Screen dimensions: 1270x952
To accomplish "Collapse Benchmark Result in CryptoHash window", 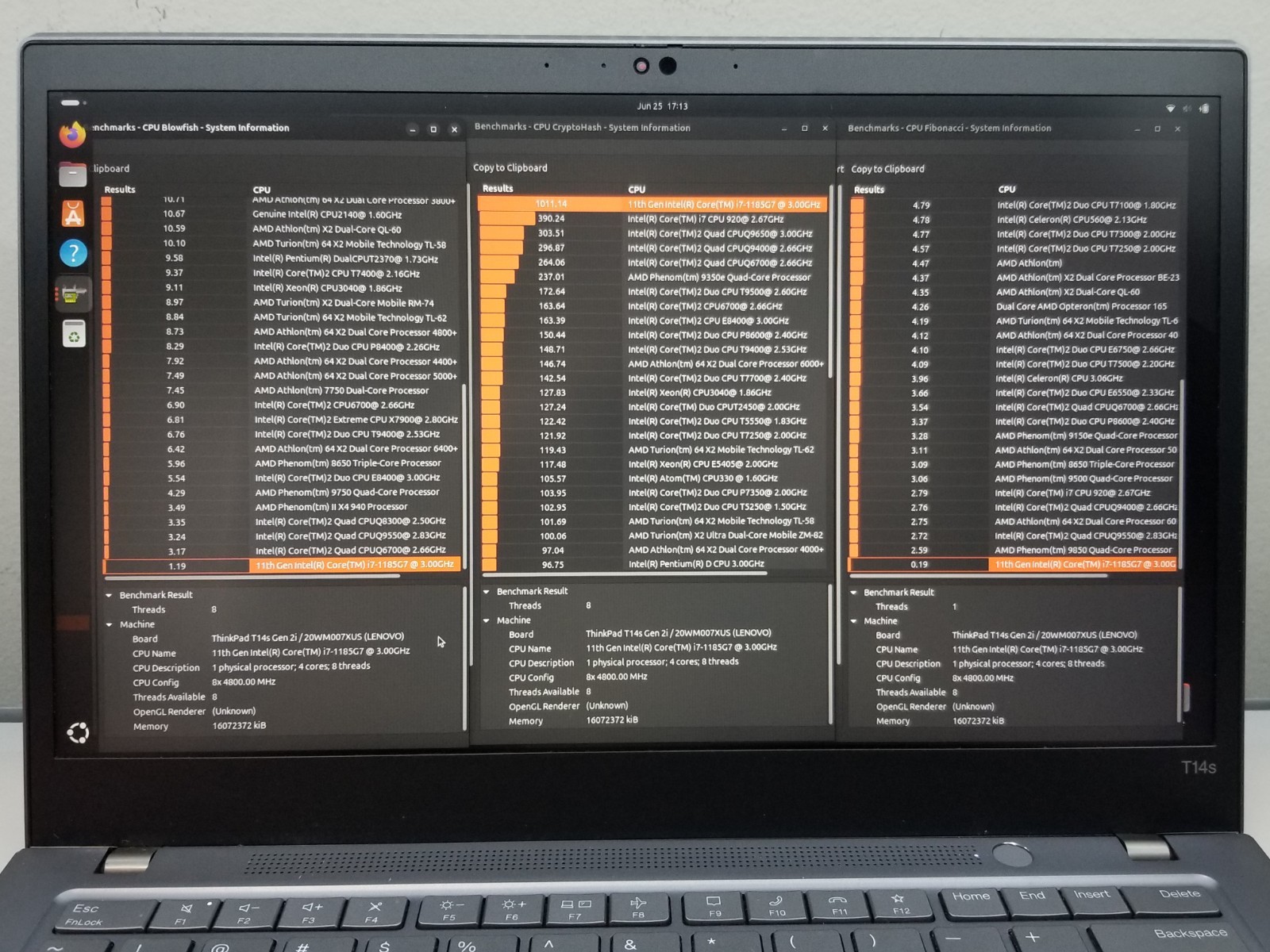I will (x=487, y=591).
